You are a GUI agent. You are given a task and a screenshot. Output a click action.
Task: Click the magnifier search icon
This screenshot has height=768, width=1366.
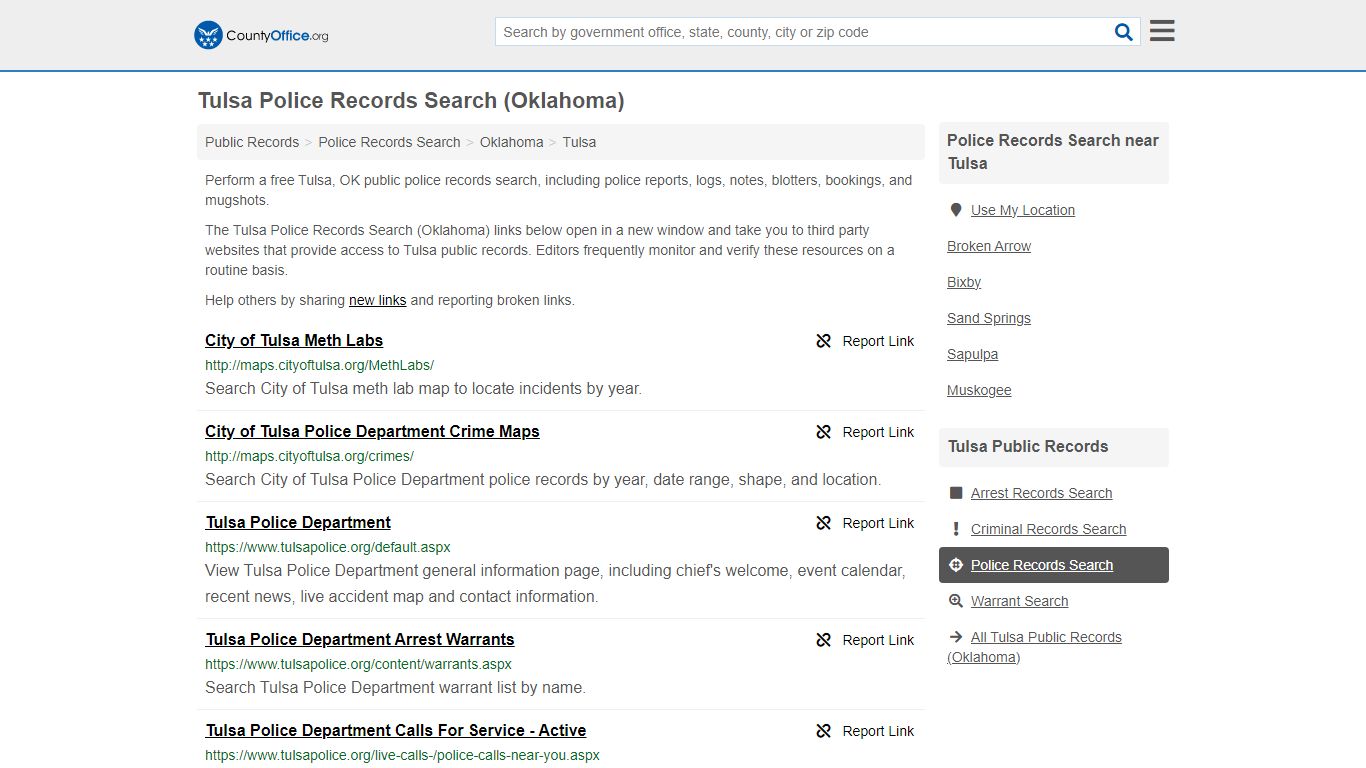pyautogui.click(x=1124, y=32)
